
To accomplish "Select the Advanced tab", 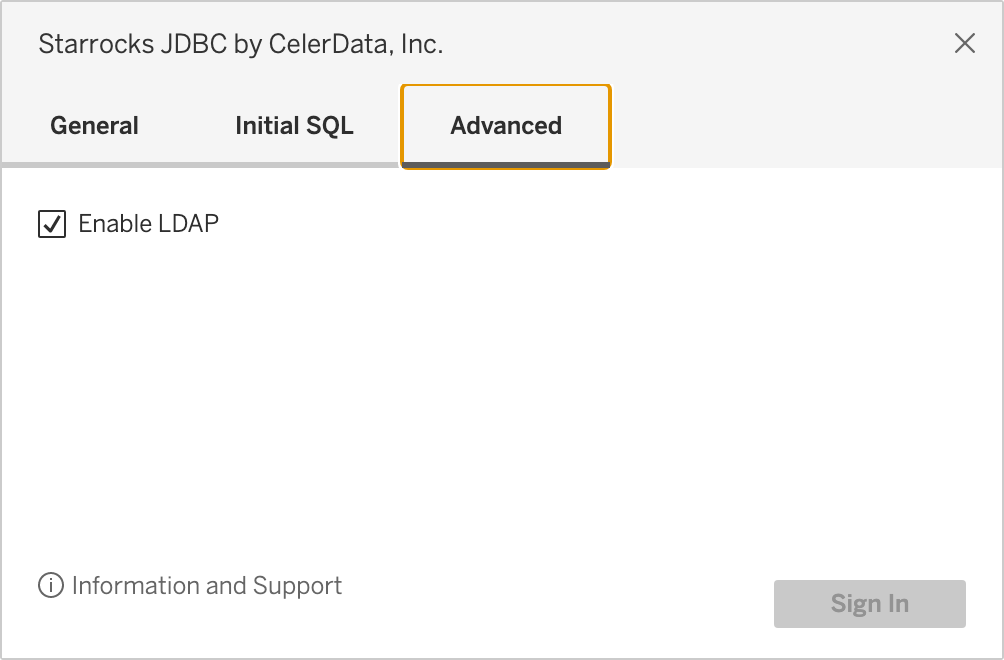I will (x=505, y=125).
